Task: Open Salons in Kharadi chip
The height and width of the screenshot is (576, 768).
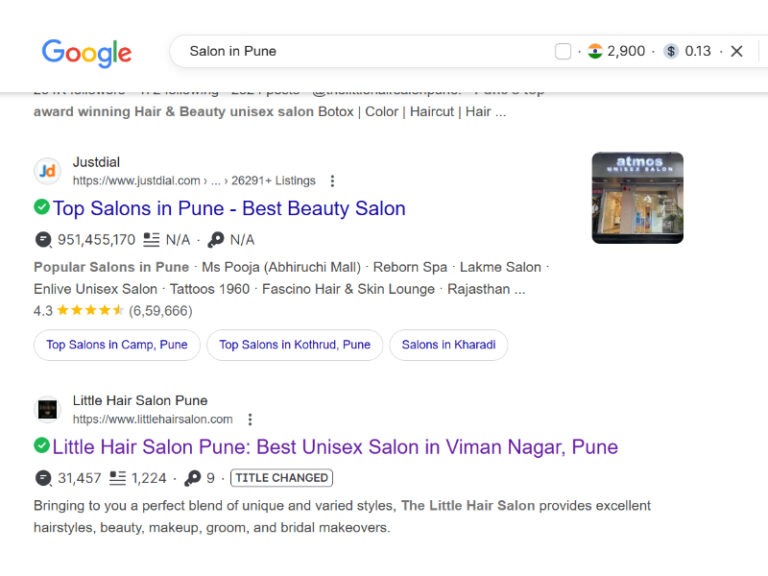Action: [448, 345]
